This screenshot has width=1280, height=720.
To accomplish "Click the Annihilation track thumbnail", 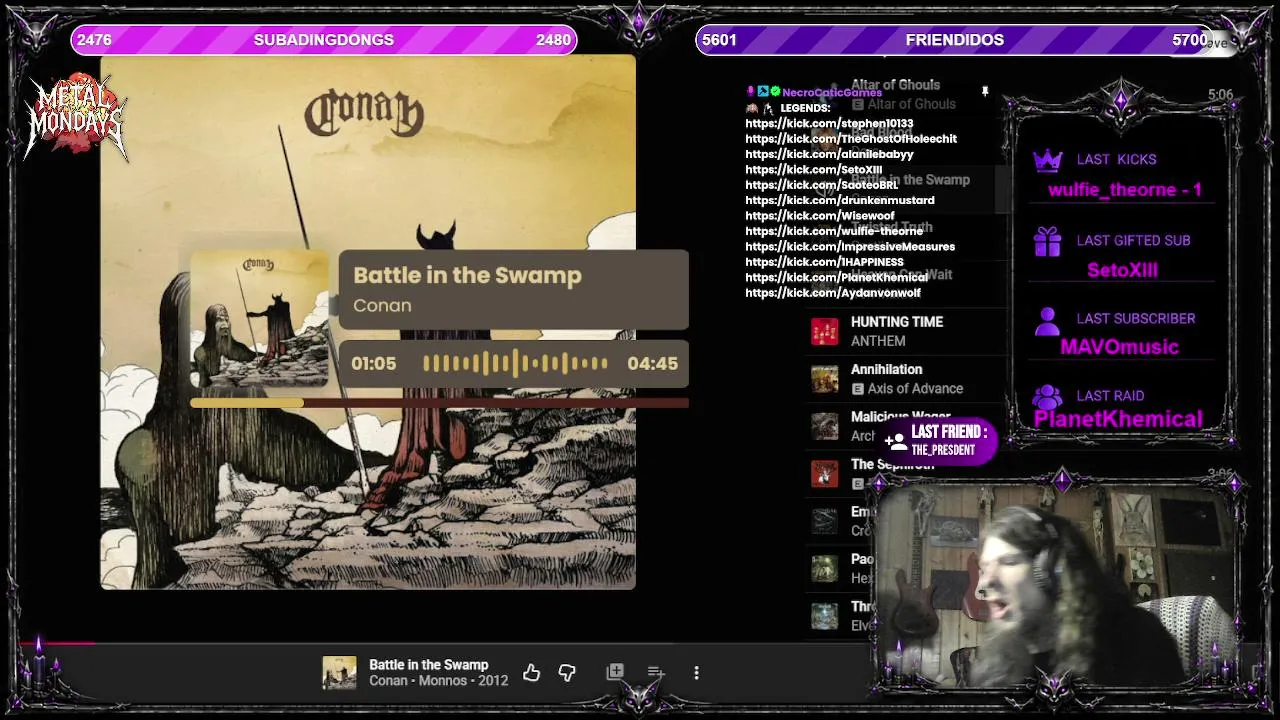I will [x=825, y=379].
